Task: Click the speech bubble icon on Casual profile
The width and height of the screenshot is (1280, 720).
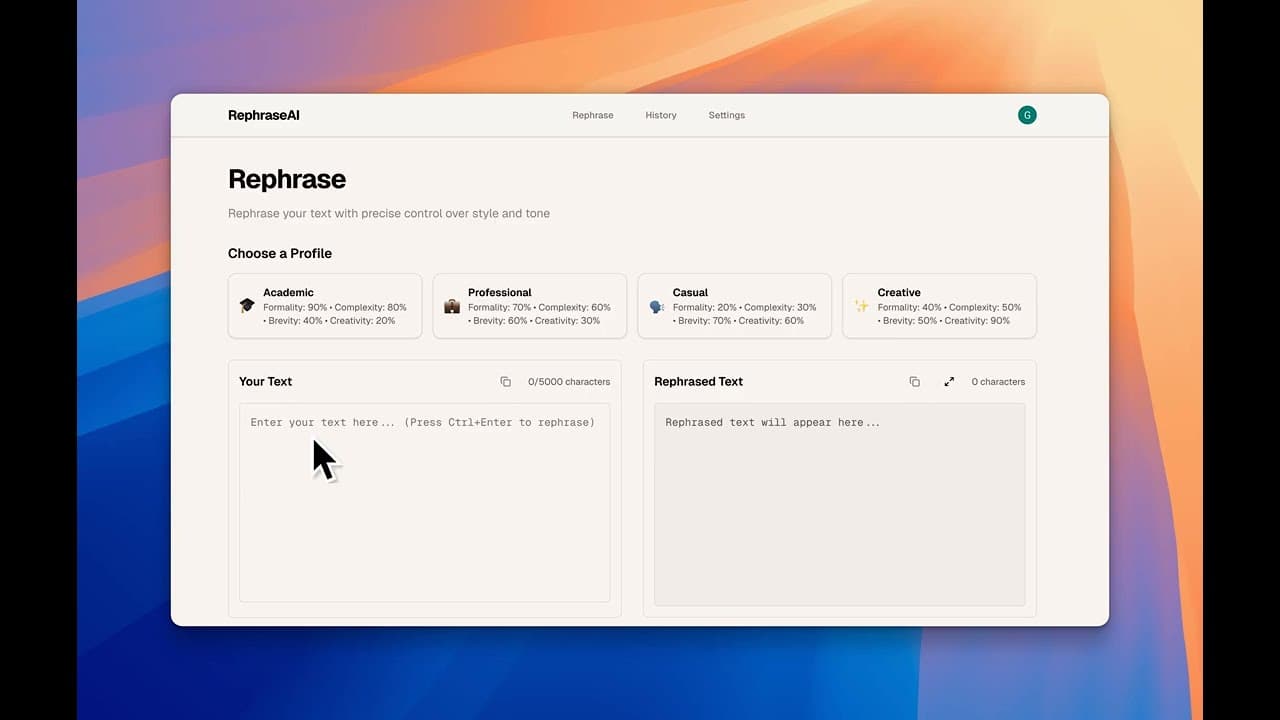Action: click(656, 306)
